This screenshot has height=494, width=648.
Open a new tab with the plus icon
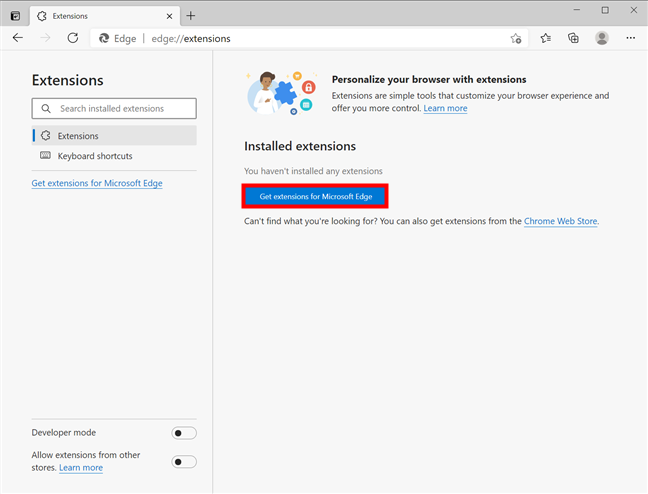coord(191,16)
